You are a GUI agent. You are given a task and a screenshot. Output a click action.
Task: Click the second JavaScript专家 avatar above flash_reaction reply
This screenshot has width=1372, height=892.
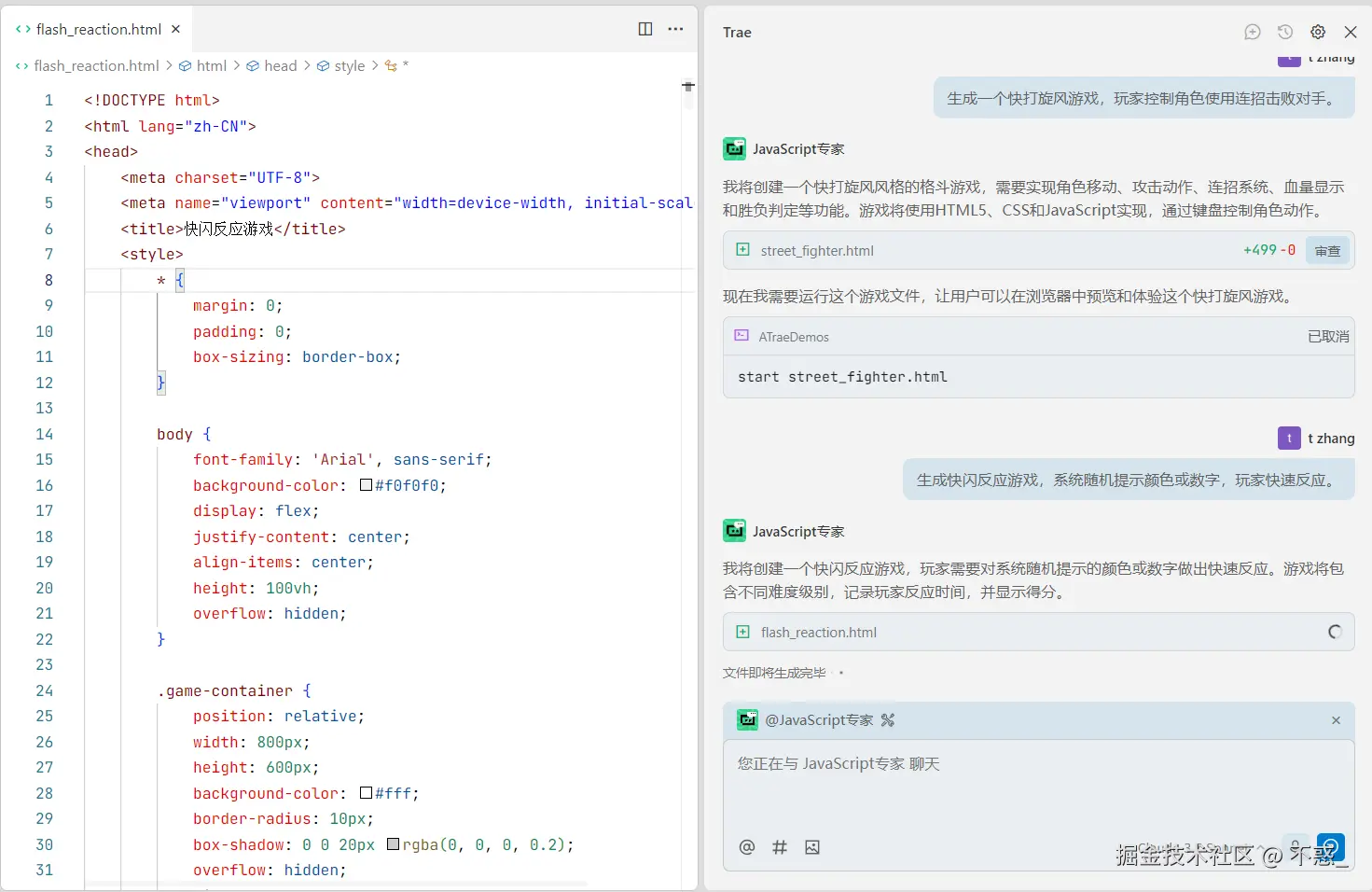pyautogui.click(x=734, y=531)
